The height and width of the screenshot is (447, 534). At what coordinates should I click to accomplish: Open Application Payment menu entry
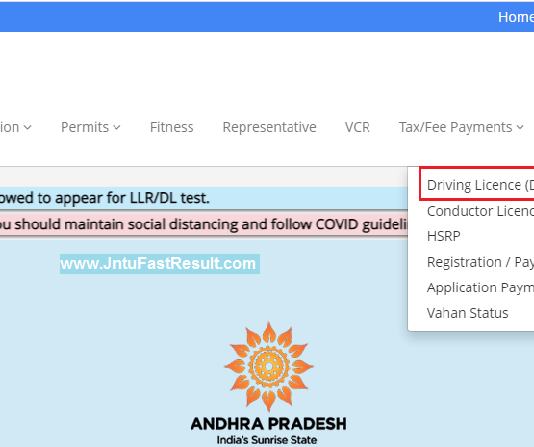[480, 288]
